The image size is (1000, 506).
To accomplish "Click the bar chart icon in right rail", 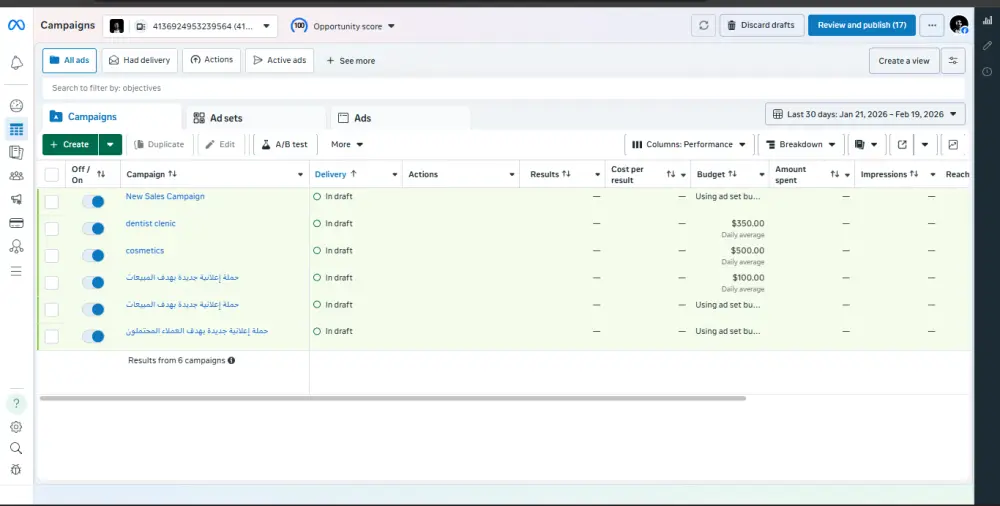I will [987, 20].
